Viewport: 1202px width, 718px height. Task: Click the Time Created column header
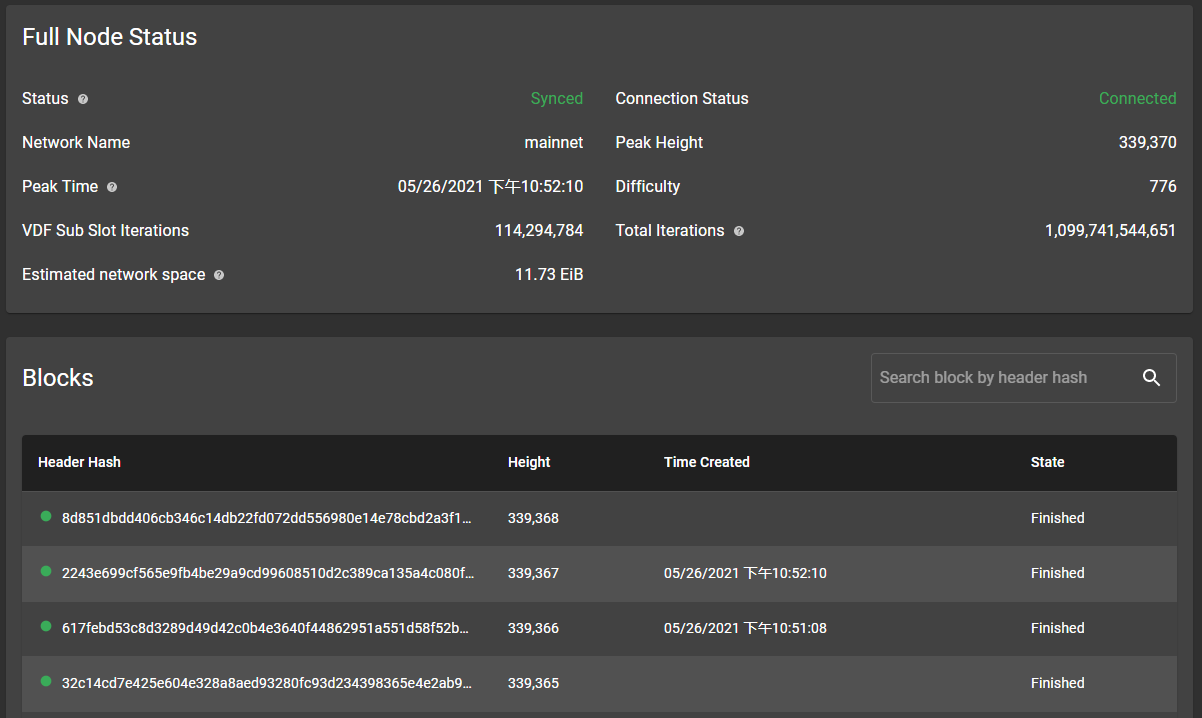point(707,462)
